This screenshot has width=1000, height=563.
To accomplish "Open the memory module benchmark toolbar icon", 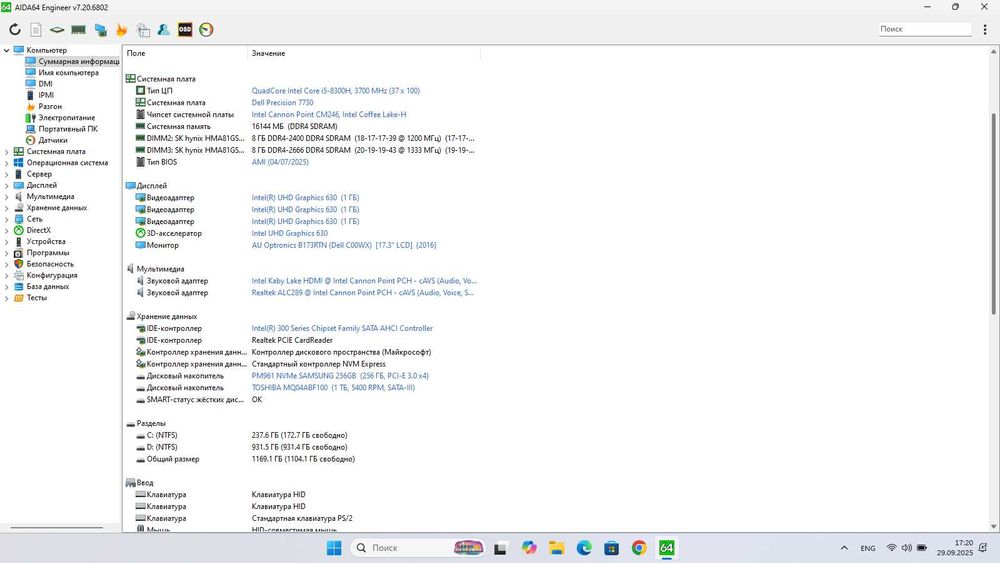I will [x=78, y=29].
